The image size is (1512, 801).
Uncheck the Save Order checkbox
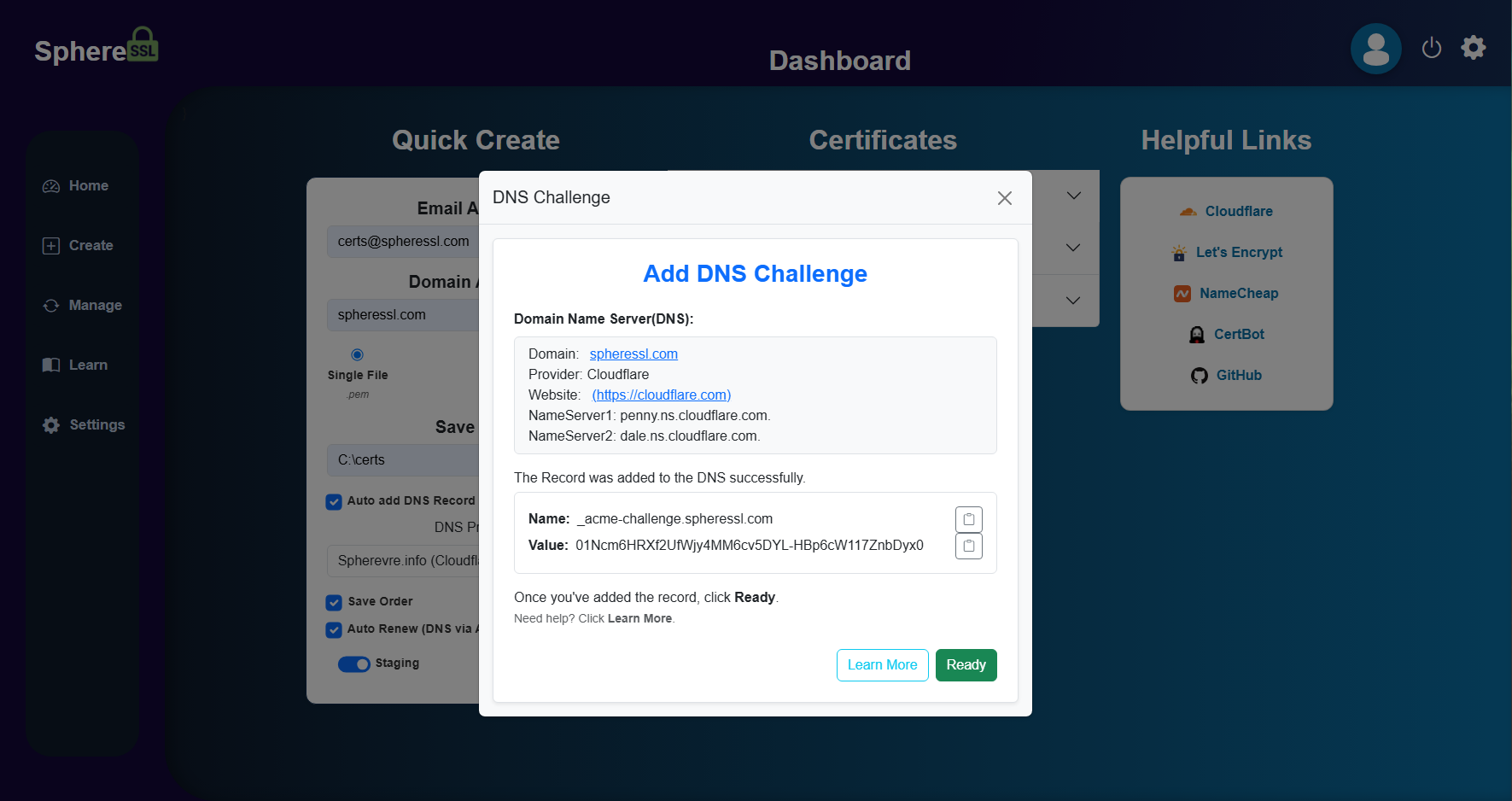click(x=333, y=602)
